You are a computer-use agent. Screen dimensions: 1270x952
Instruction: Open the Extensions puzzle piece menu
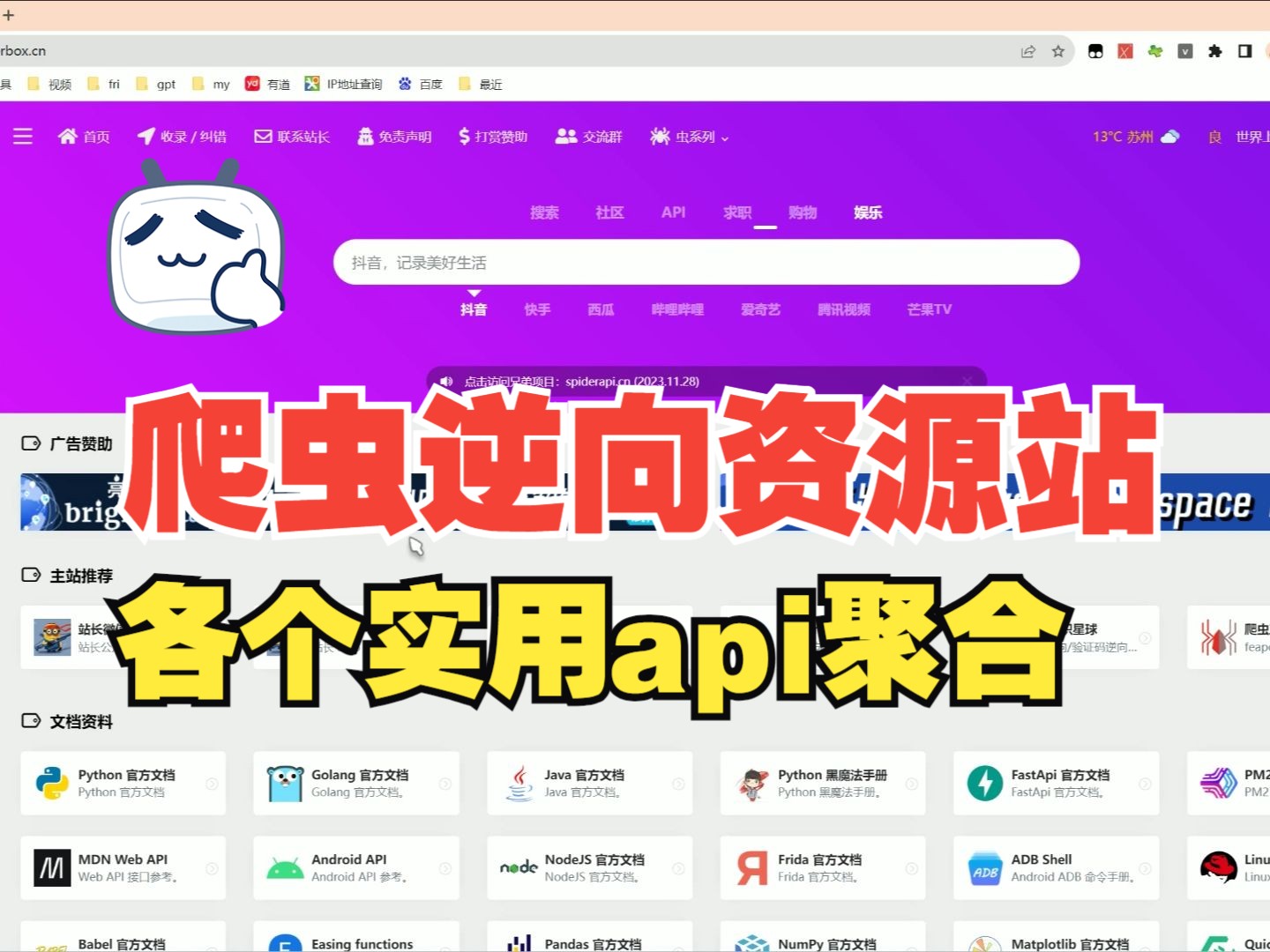[x=1215, y=51]
